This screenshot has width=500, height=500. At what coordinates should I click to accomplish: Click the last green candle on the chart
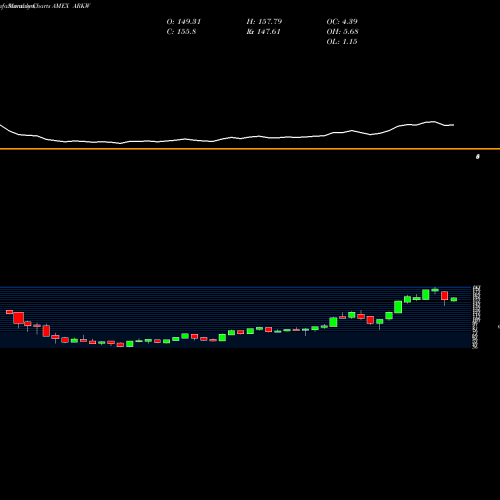coord(454,299)
